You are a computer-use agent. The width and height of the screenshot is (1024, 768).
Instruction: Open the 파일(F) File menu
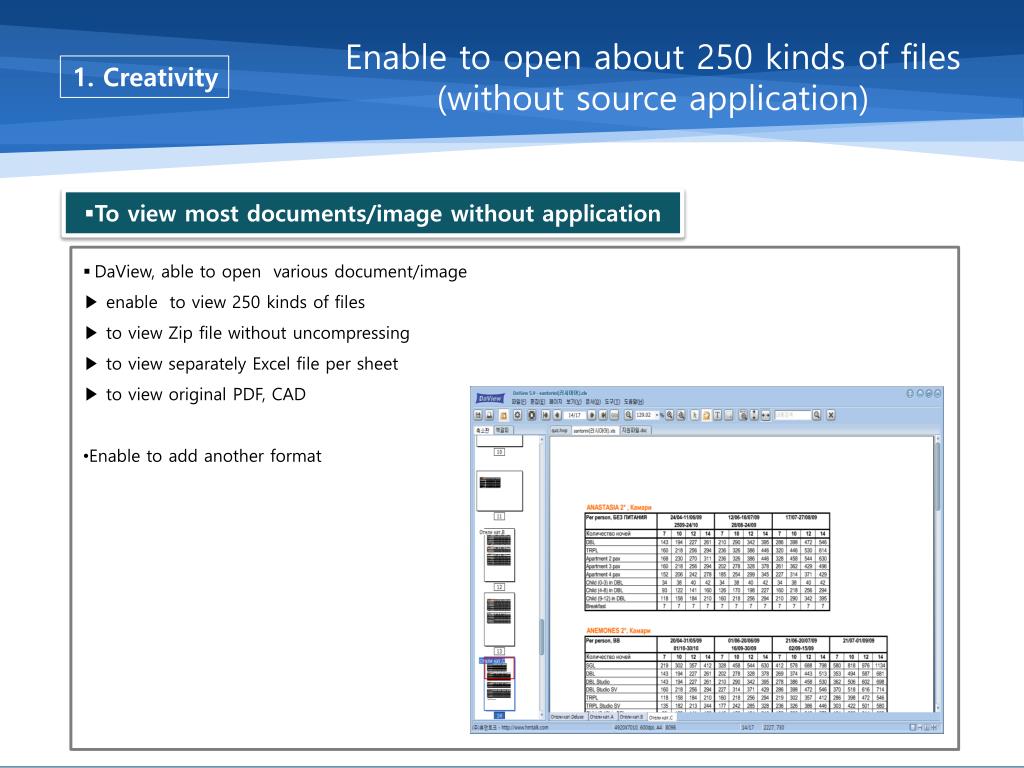click(x=519, y=402)
